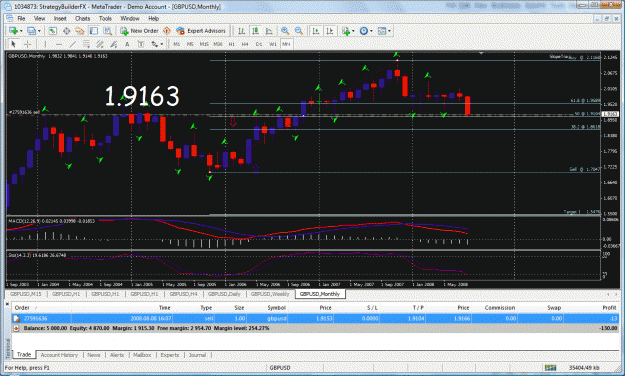Open the File menu

[x=21, y=18]
